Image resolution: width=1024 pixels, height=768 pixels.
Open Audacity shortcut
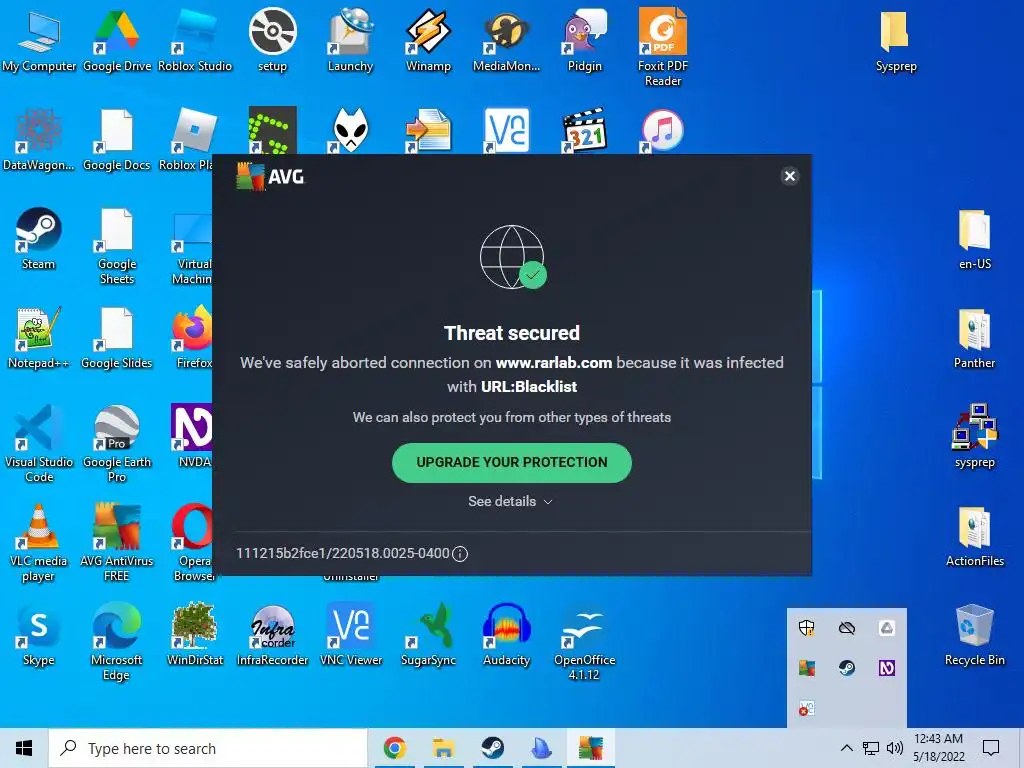[x=506, y=635]
